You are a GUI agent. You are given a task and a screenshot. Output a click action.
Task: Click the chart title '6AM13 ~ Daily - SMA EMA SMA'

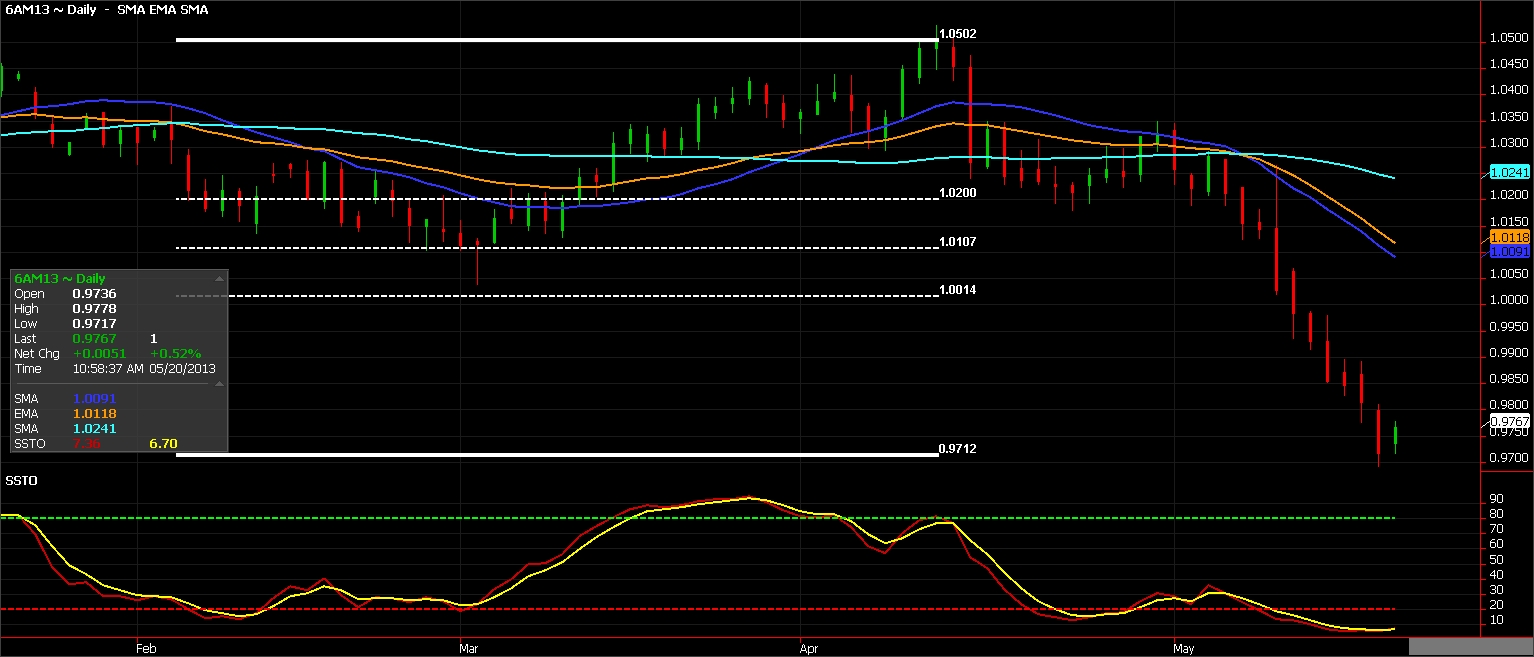(107, 9)
